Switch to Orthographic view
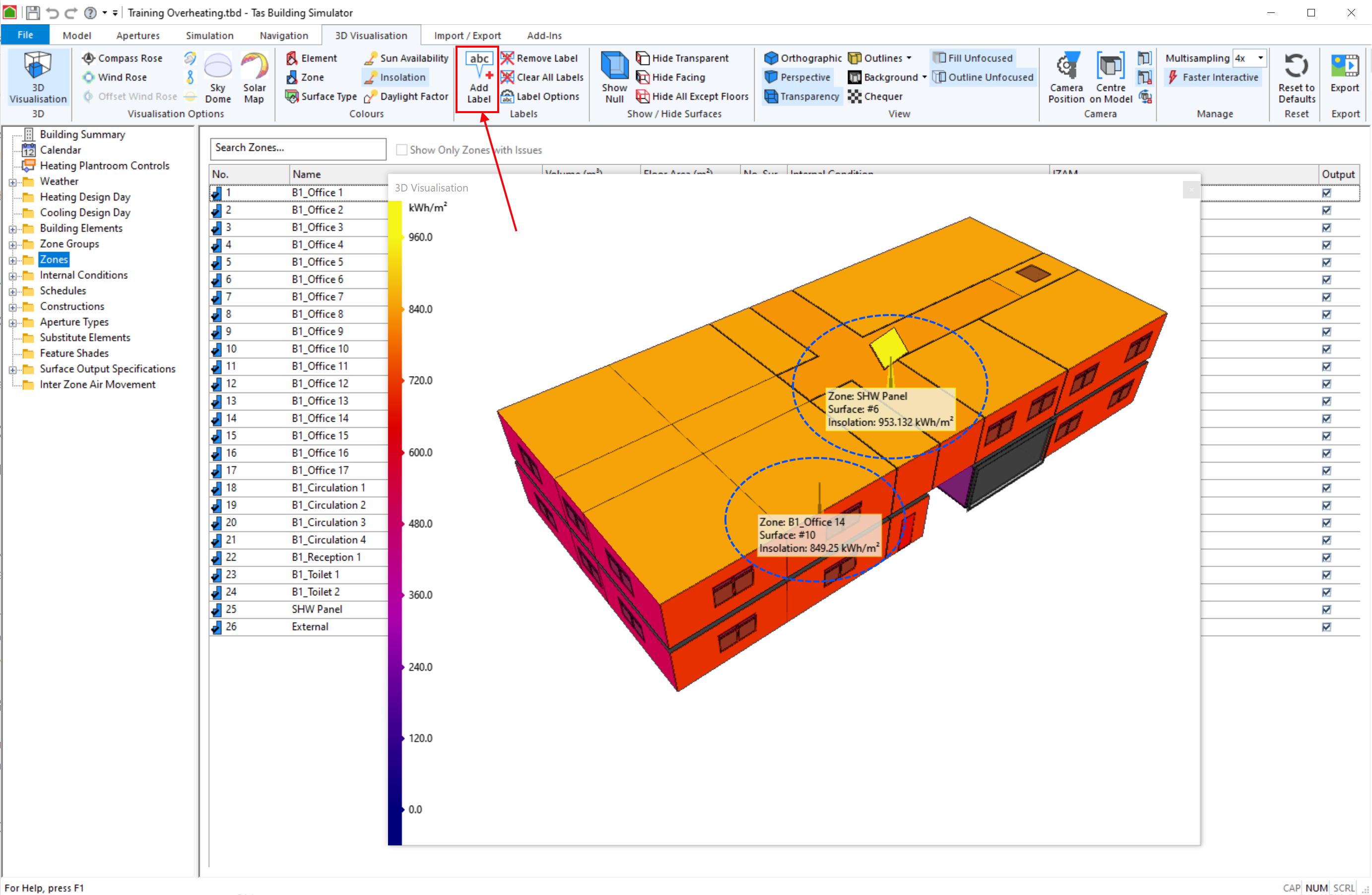Viewport: 1372px width, 895px height. (x=803, y=58)
